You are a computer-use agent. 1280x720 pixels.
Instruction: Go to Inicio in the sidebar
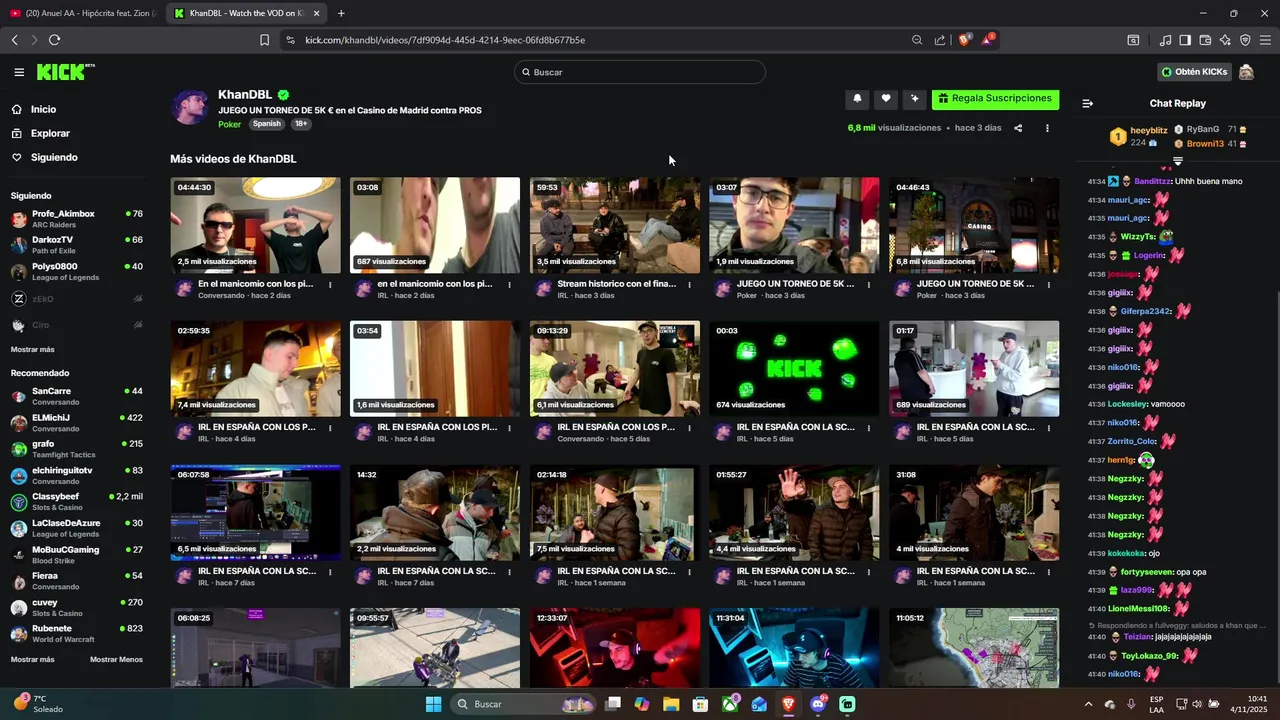(43, 109)
